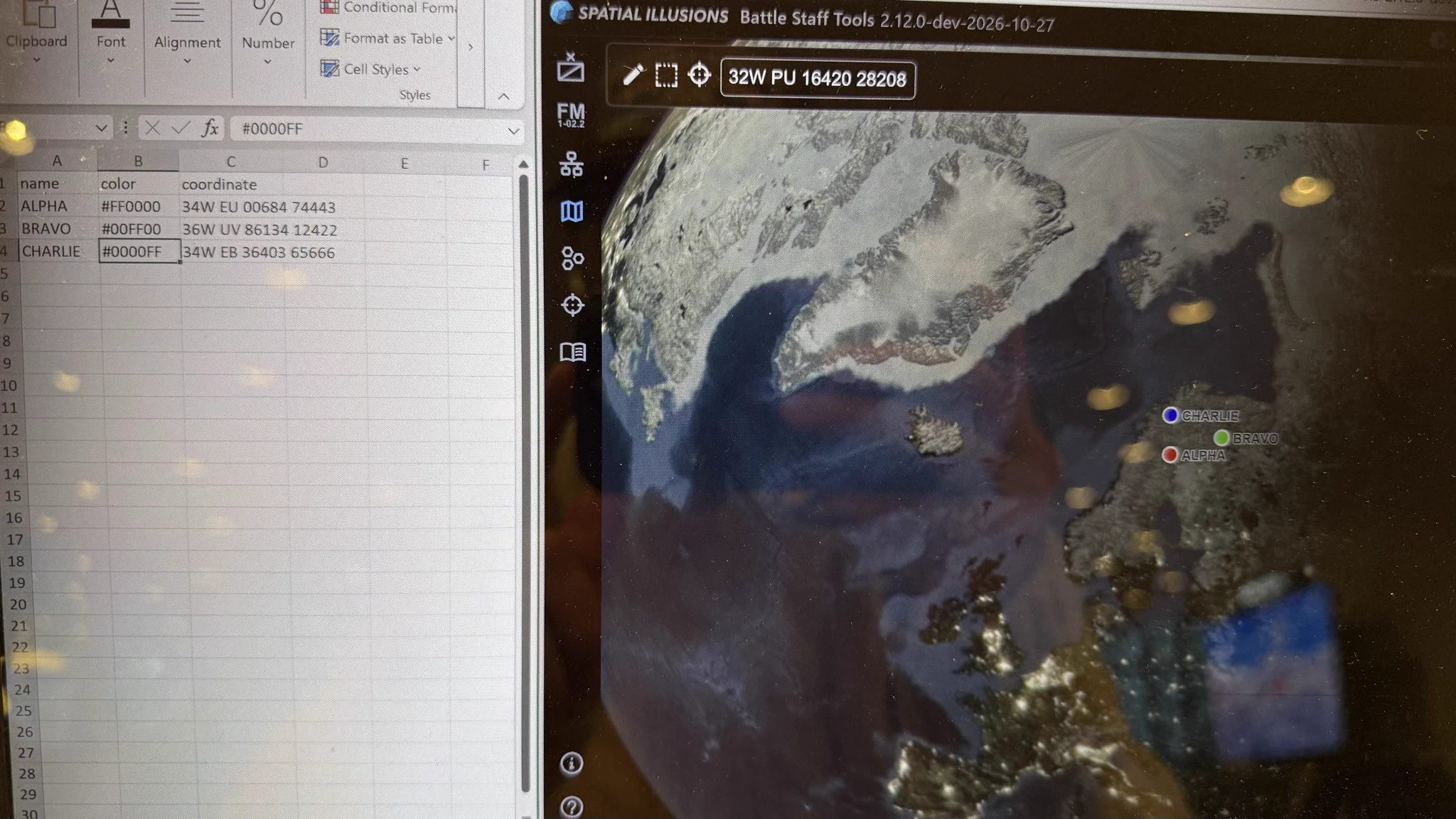The height and width of the screenshot is (819, 1456).
Task: Open the help question mark icon
Action: (572, 808)
